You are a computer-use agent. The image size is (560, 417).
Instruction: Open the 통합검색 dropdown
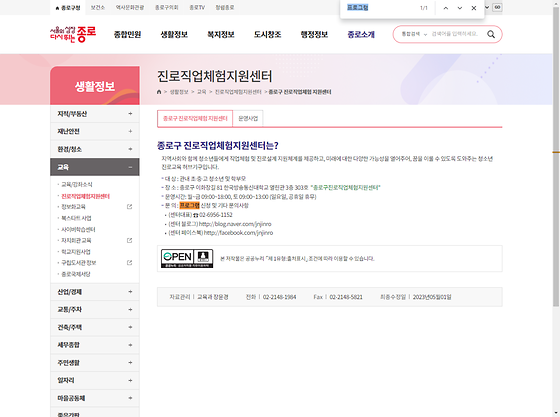pyautogui.click(x=414, y=34)
